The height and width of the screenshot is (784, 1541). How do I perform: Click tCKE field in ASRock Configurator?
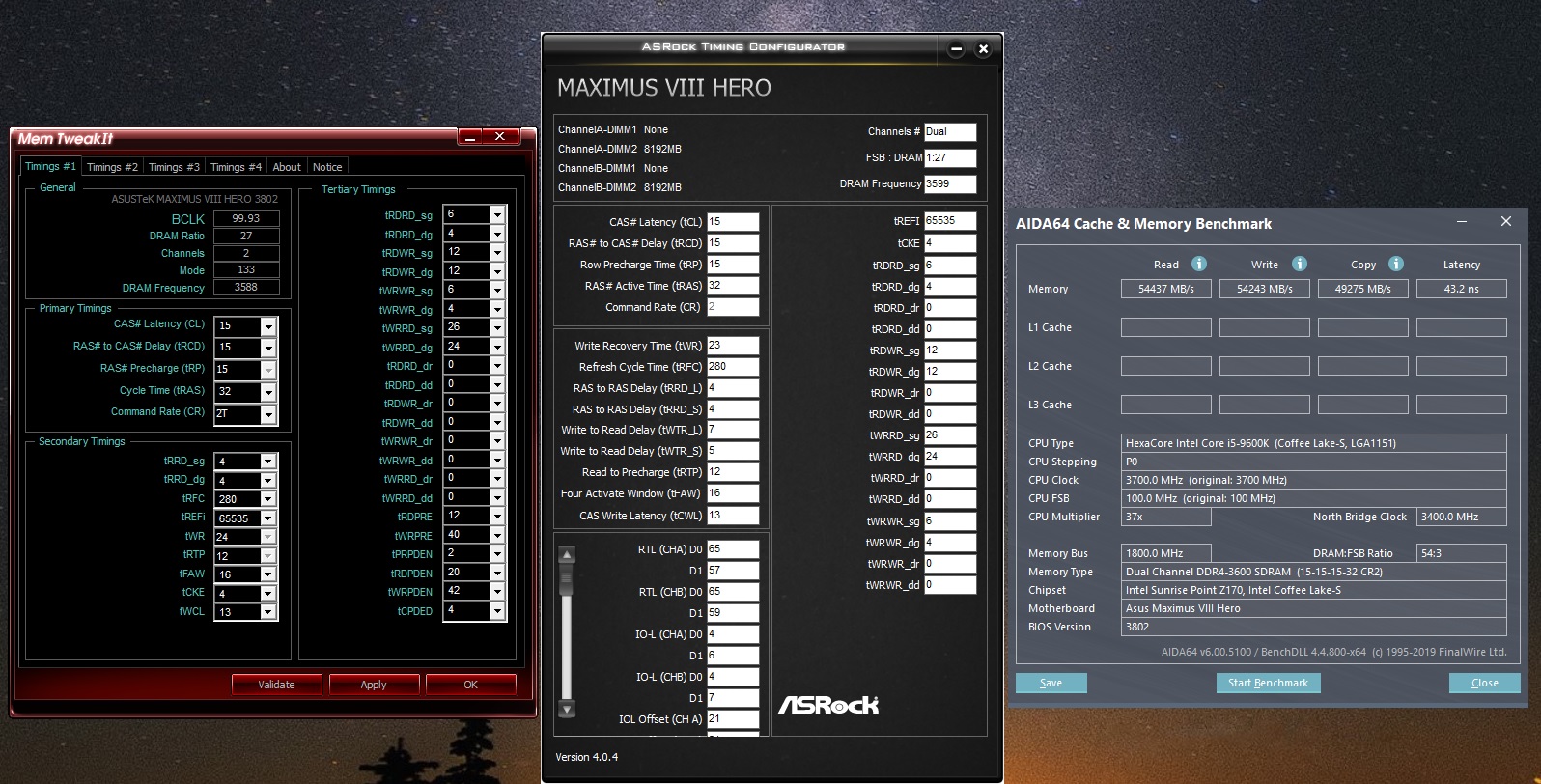tap(950, 243)
